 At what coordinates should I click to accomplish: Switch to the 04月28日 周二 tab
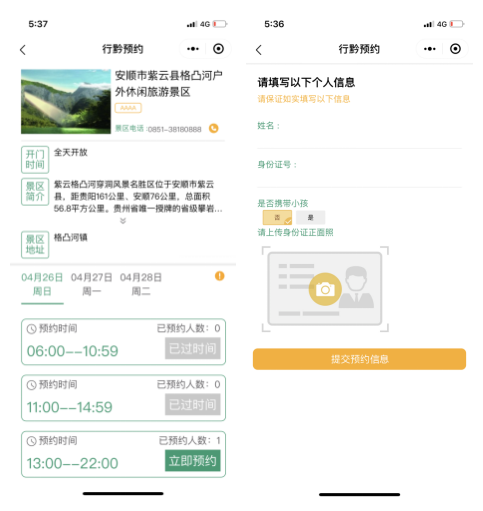141,284
